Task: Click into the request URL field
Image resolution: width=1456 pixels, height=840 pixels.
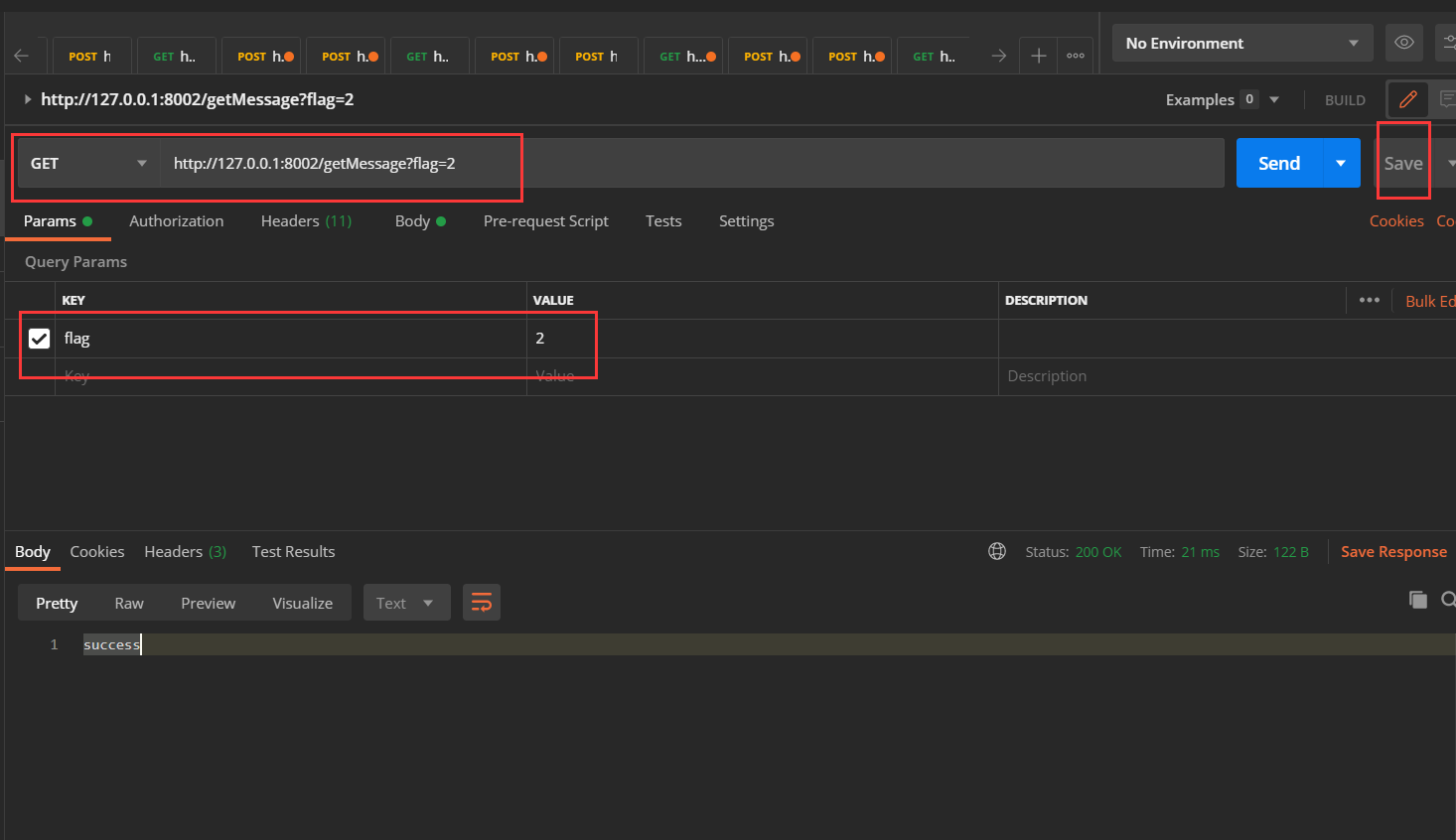Action: click(692, 163)
